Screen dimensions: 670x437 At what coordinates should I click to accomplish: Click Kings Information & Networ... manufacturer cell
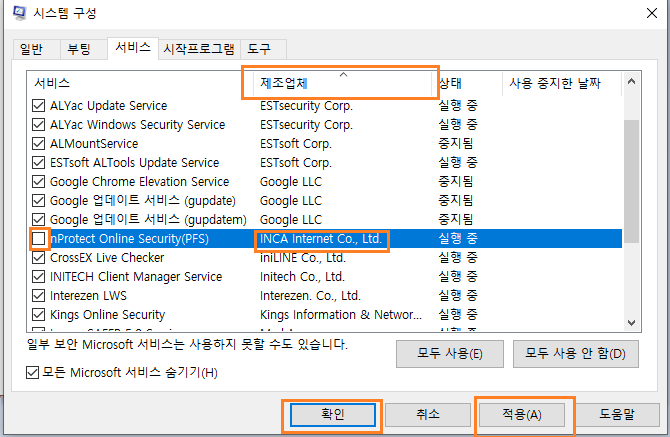[341, 315]
